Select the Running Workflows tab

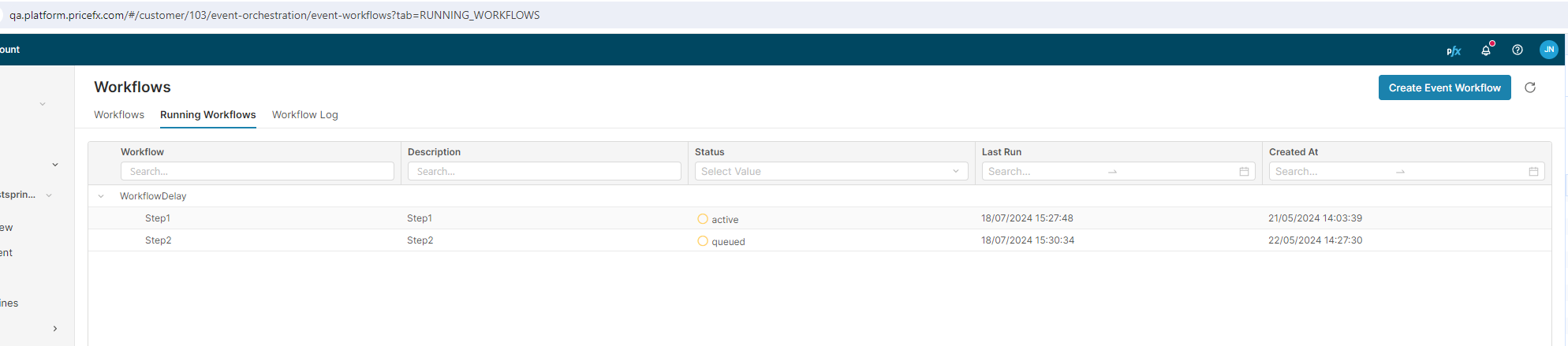(207, 115)
